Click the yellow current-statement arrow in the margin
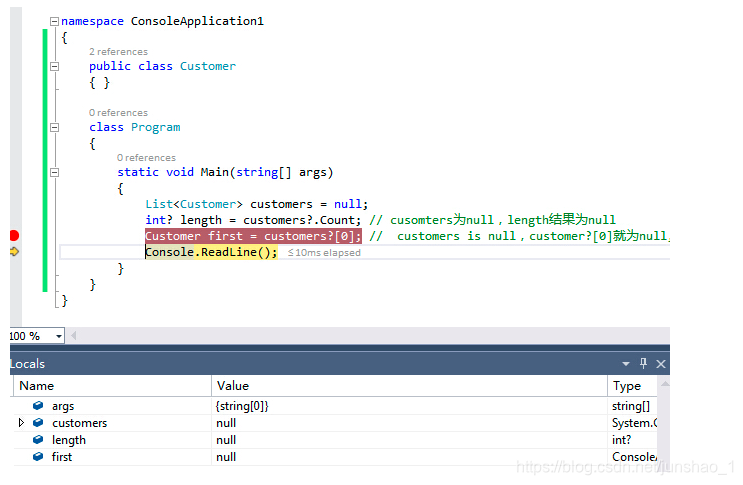Viewport: 743px width, 485px height. click(14, 251)
